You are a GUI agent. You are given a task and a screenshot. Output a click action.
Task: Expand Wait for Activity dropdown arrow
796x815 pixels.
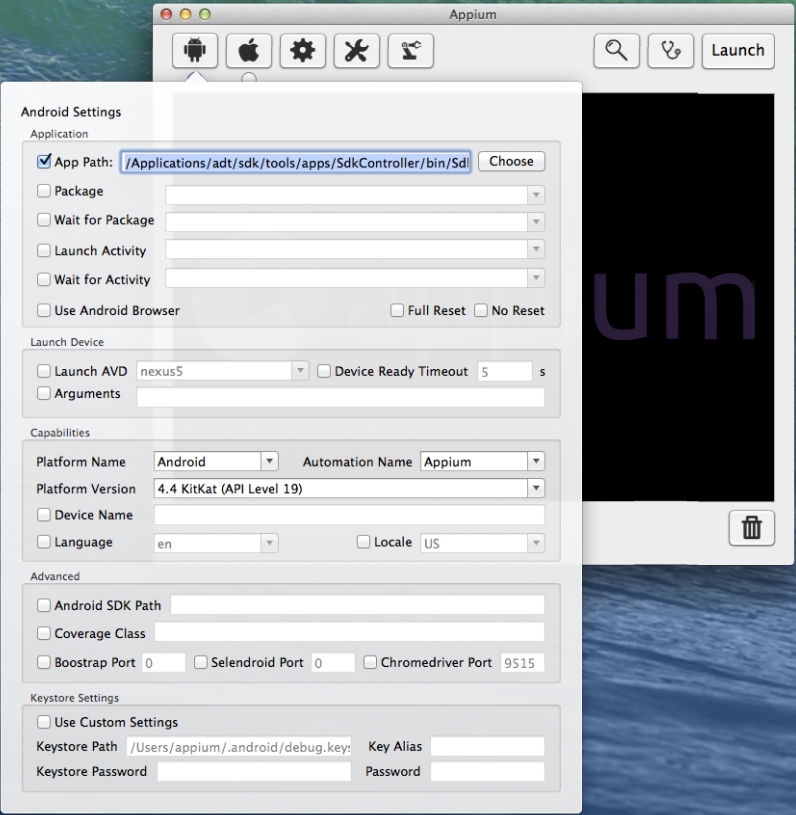(536, 278)
